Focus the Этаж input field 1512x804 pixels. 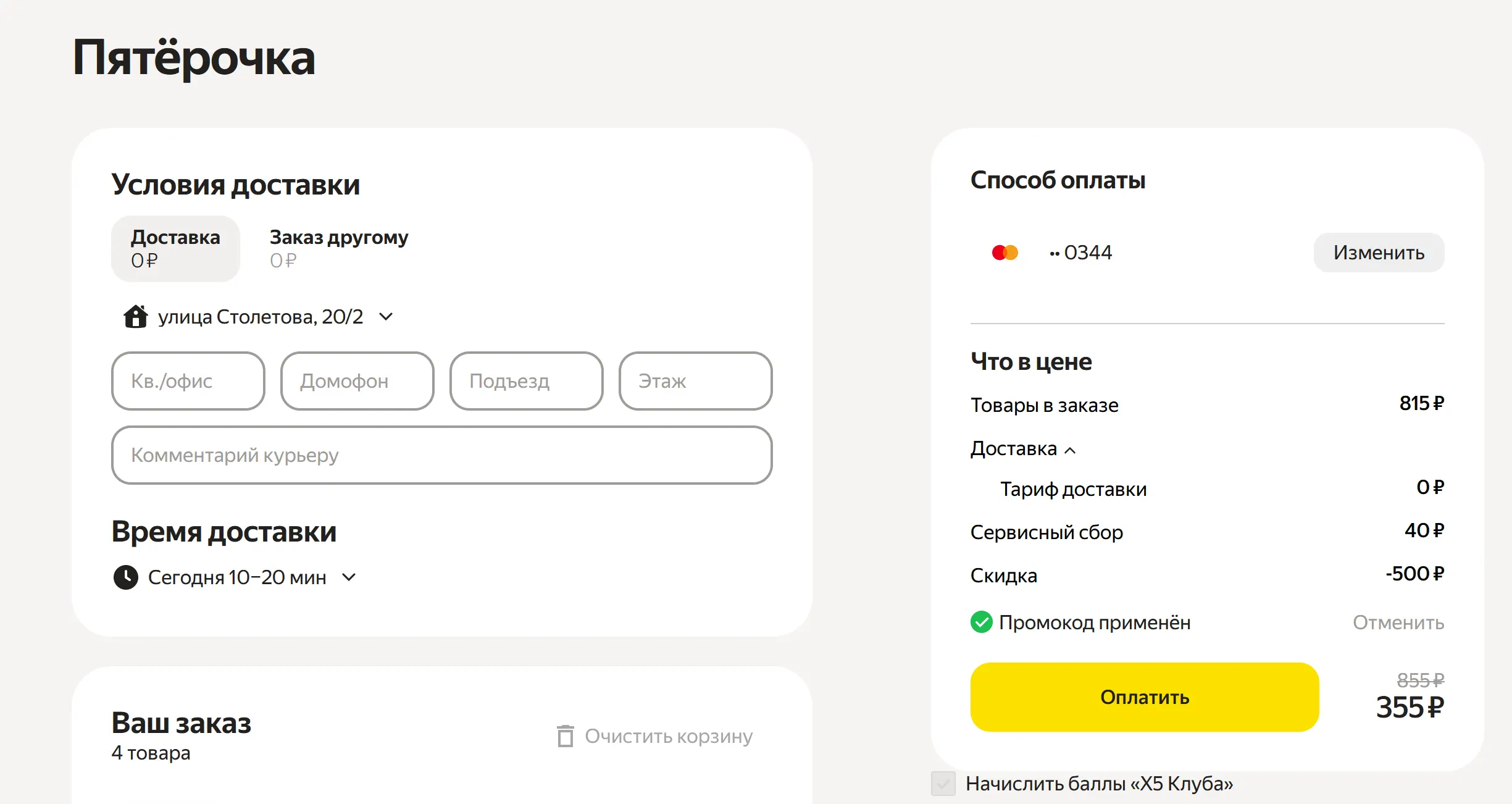tap(696, 381)
